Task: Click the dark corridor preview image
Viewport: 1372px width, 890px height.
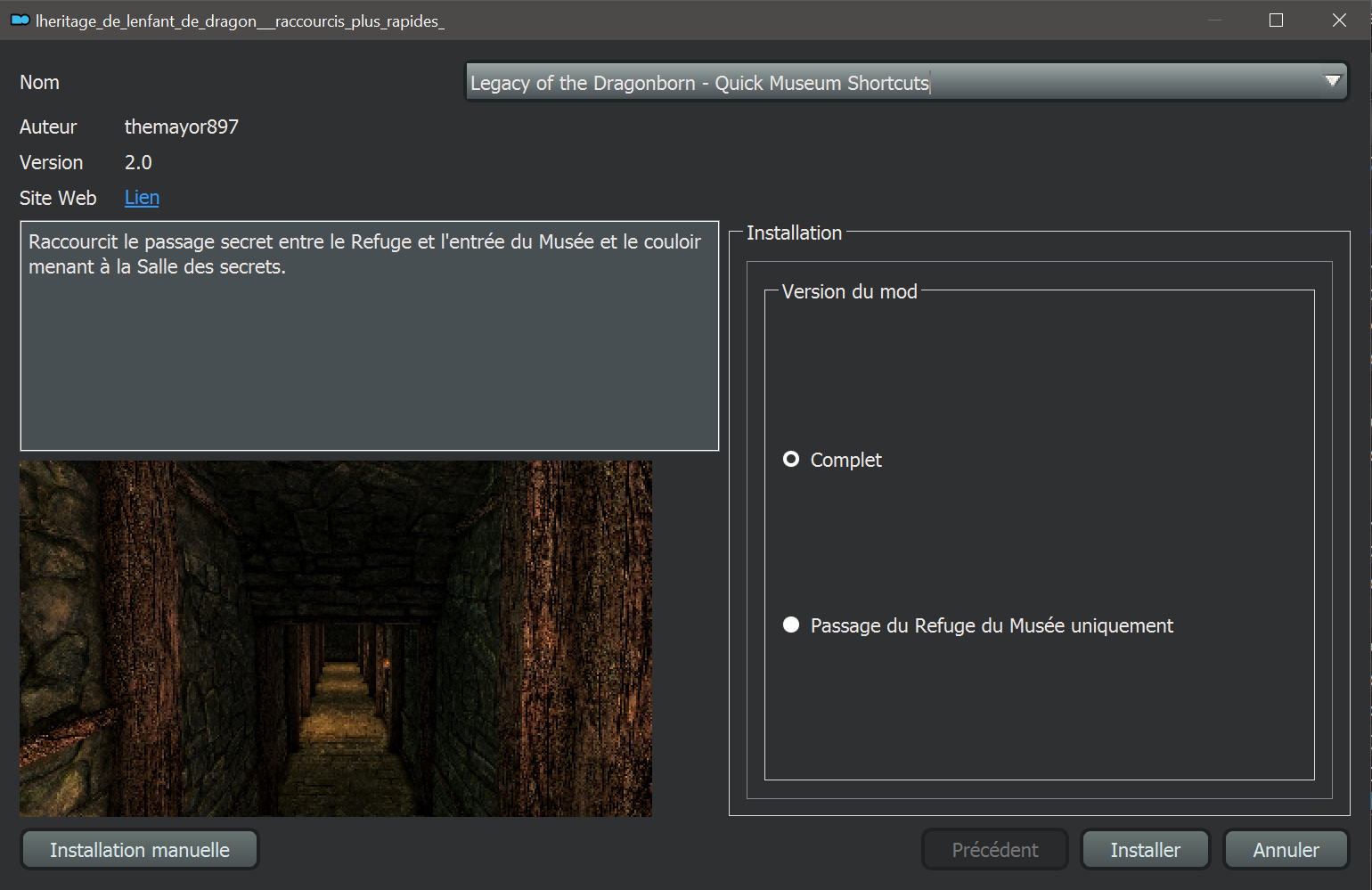Action: click(x=336, y=638)
